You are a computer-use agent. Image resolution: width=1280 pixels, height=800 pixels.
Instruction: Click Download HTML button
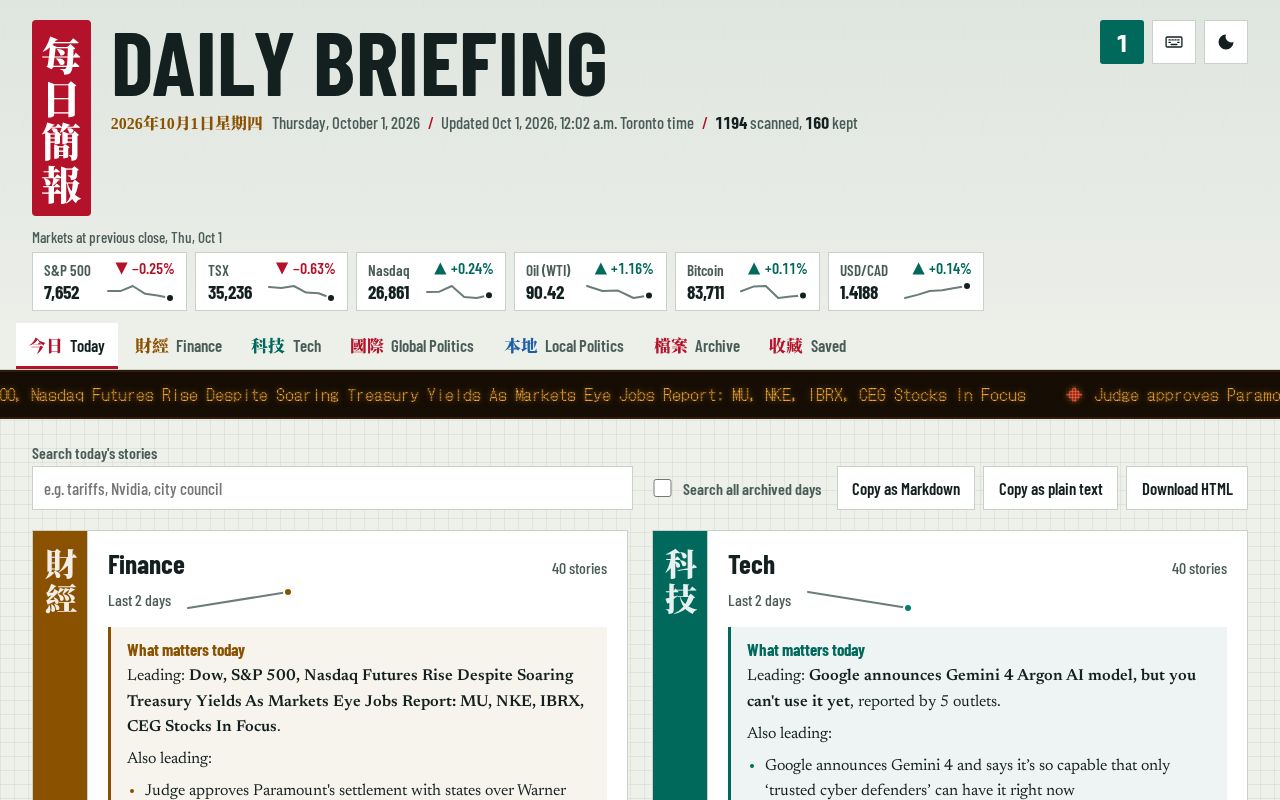coord(1187,488)
